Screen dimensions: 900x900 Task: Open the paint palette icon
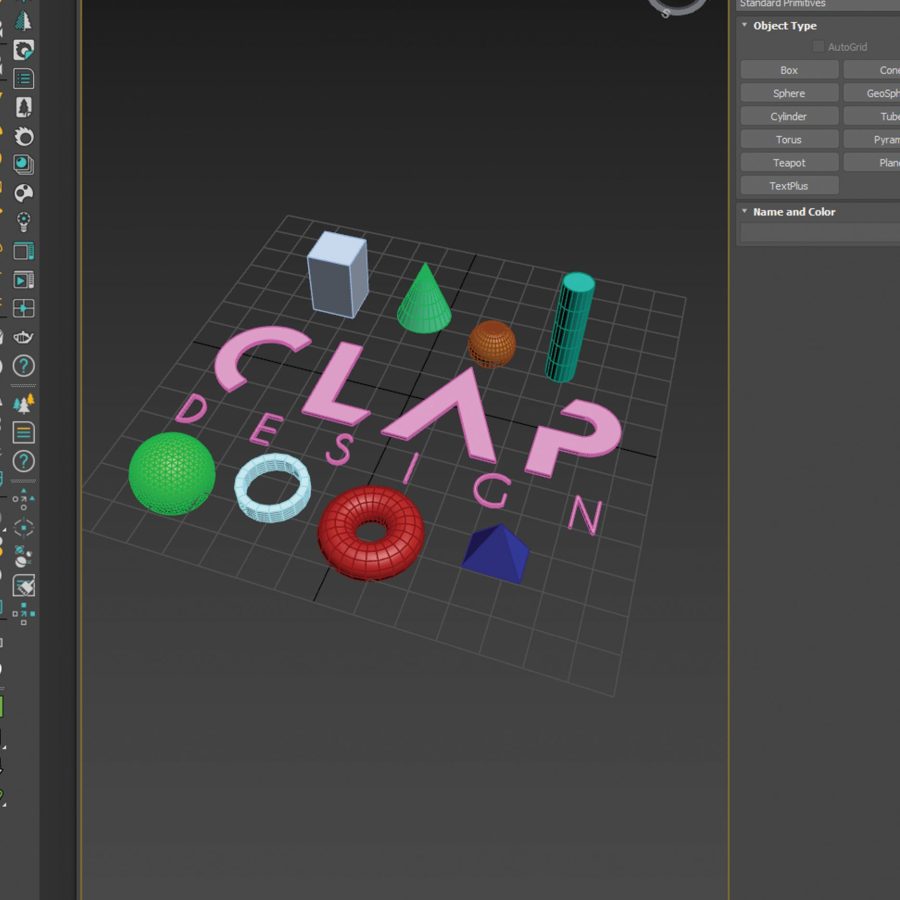click(24, 193)
